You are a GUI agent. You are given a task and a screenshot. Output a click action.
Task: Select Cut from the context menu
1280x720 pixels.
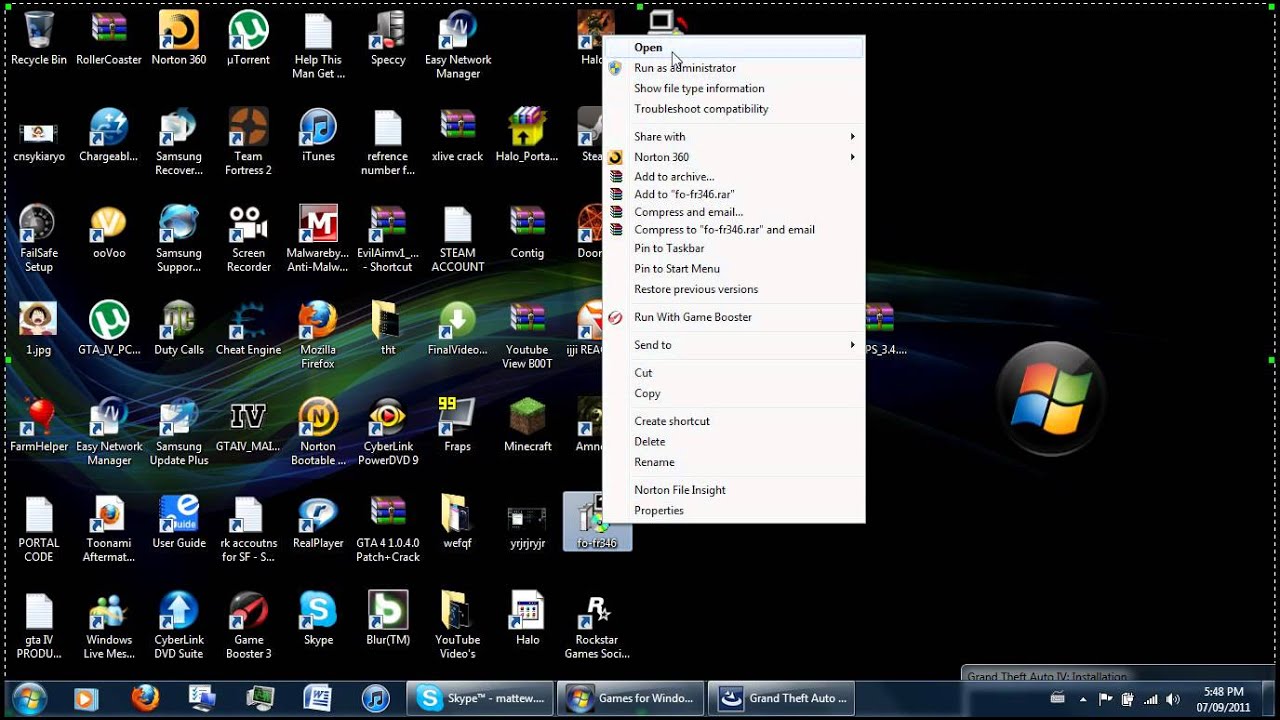pos(735,373)
